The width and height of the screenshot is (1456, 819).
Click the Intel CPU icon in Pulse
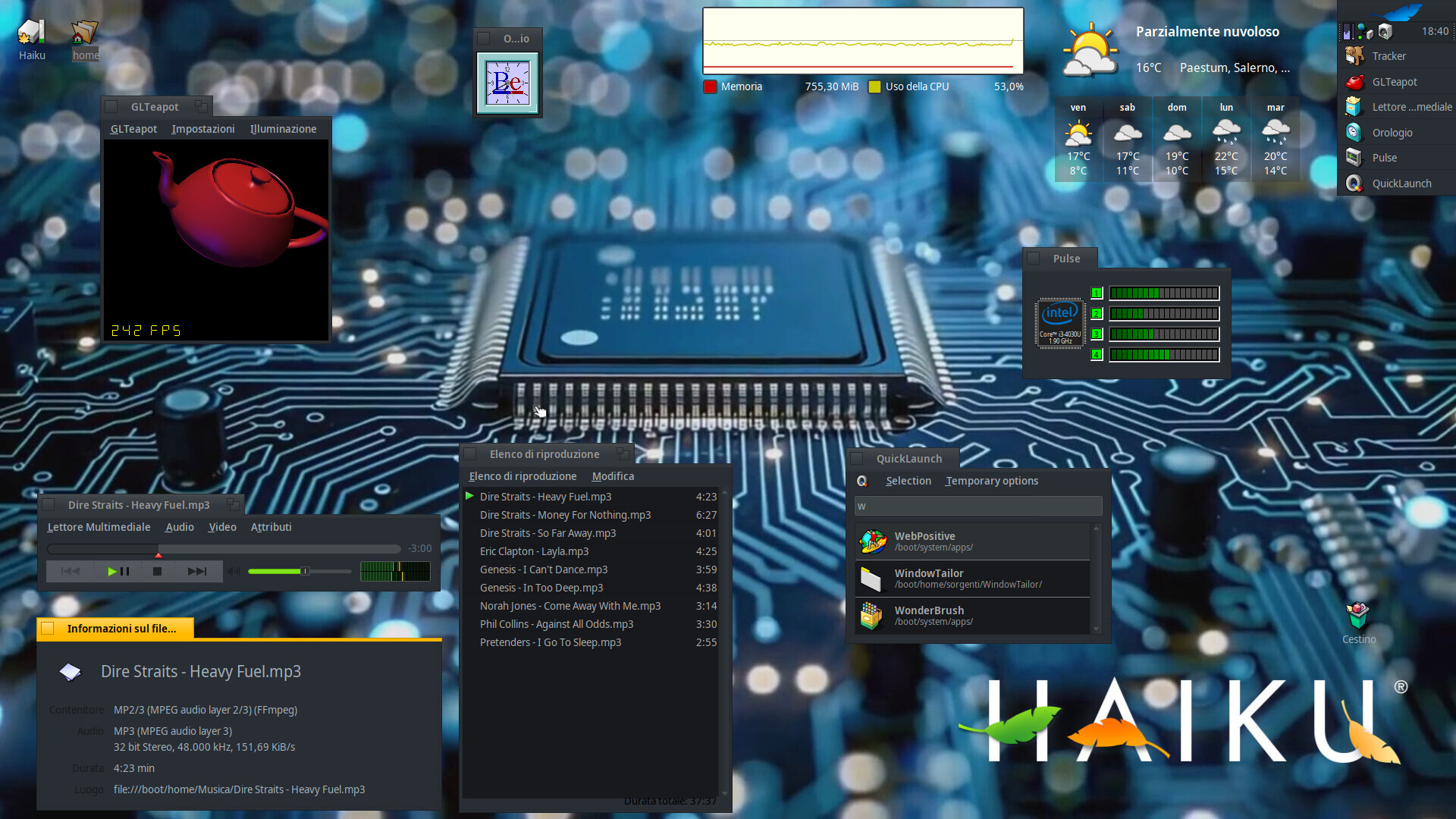coord(1060,322)
